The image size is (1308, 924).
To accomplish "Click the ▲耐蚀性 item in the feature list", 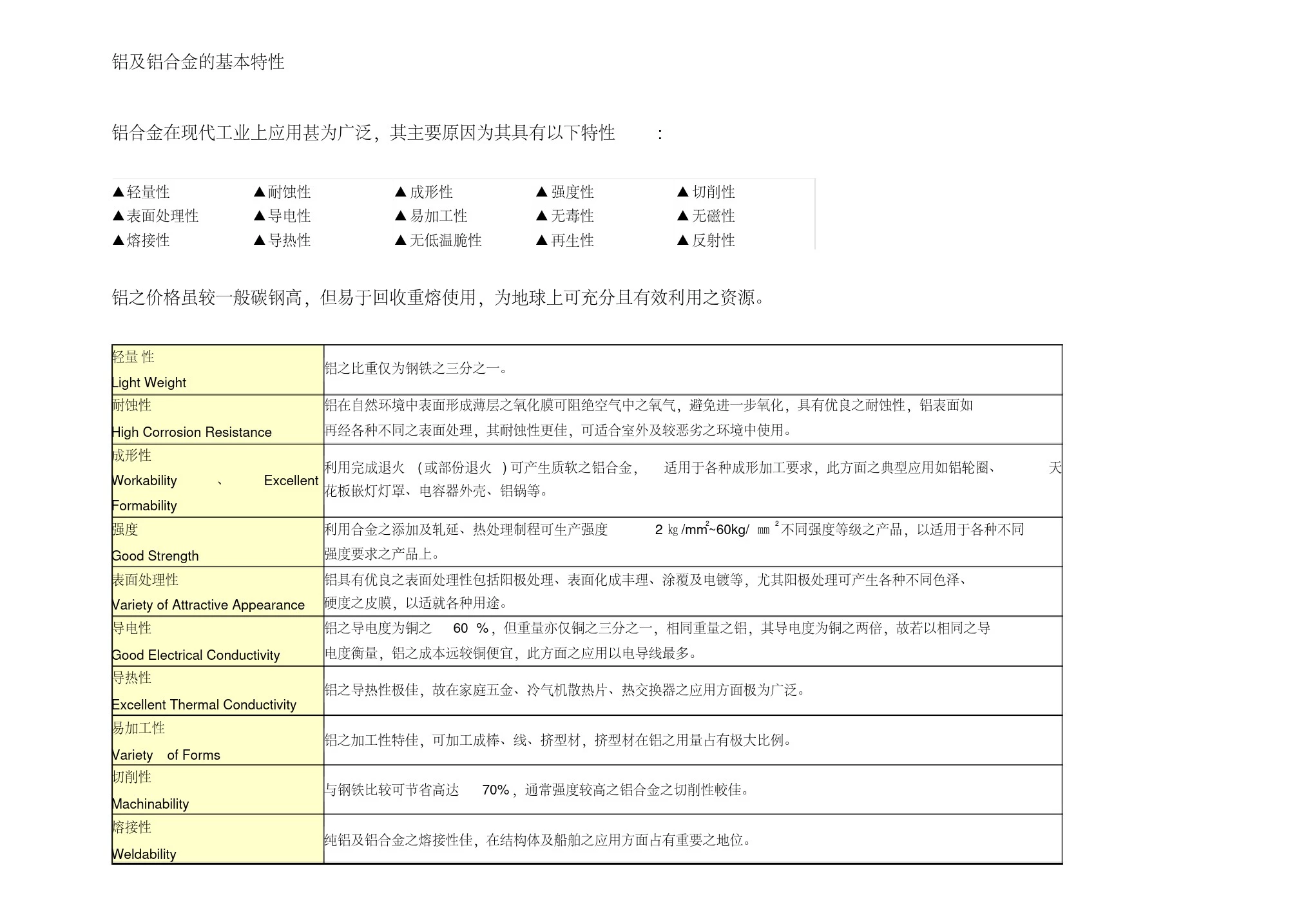I will [x=282, y=192].
